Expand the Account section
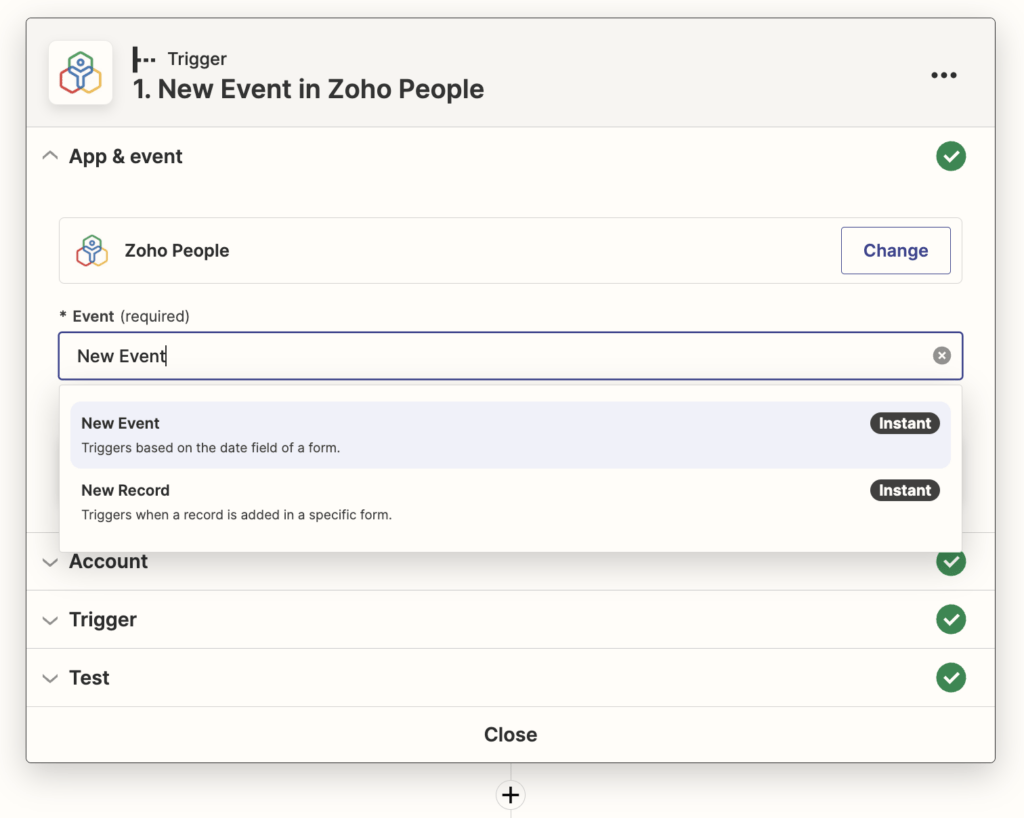 tap(50, 562)
